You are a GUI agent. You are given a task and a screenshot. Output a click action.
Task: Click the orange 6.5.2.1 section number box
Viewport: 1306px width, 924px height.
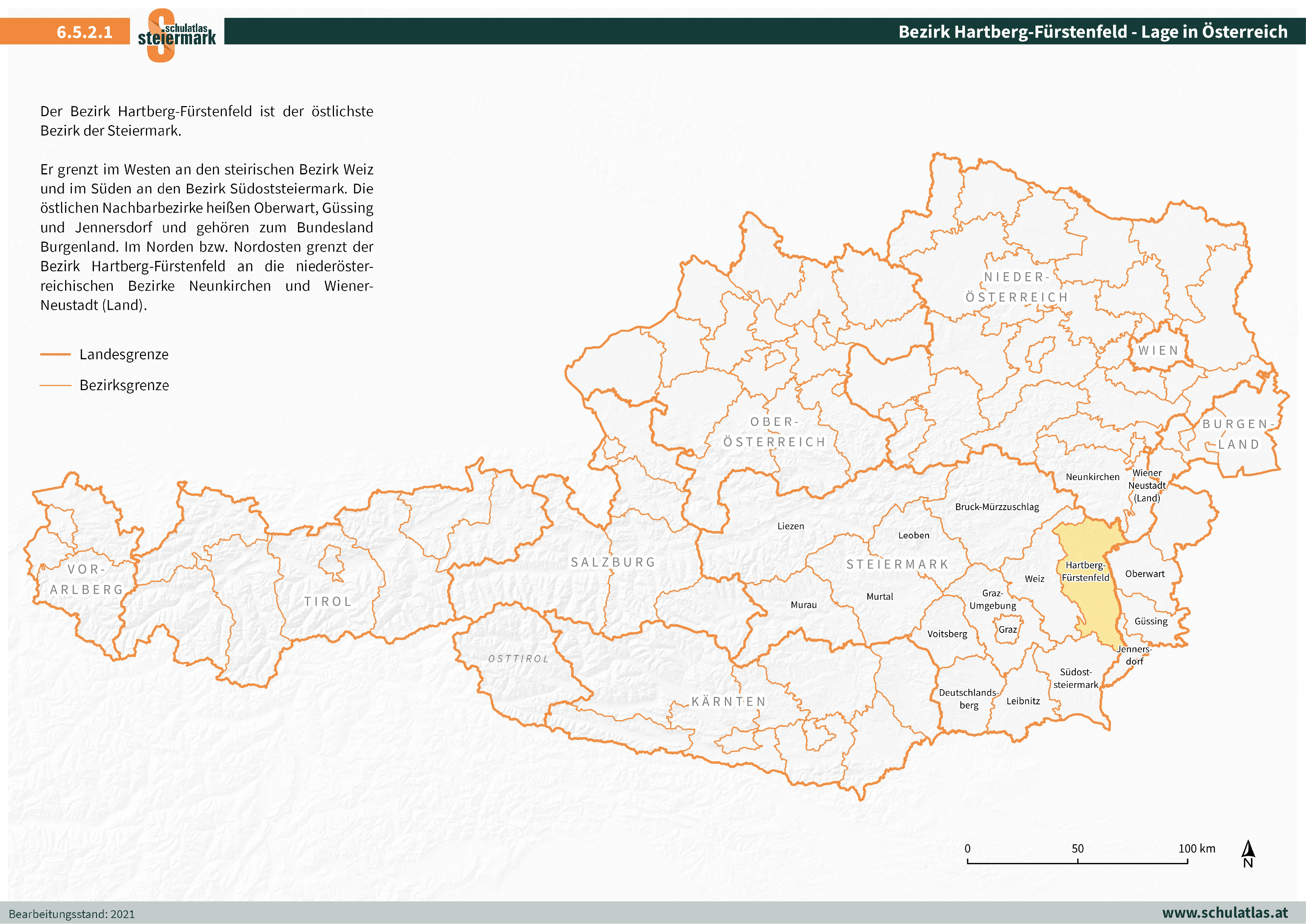click(65, 31)
